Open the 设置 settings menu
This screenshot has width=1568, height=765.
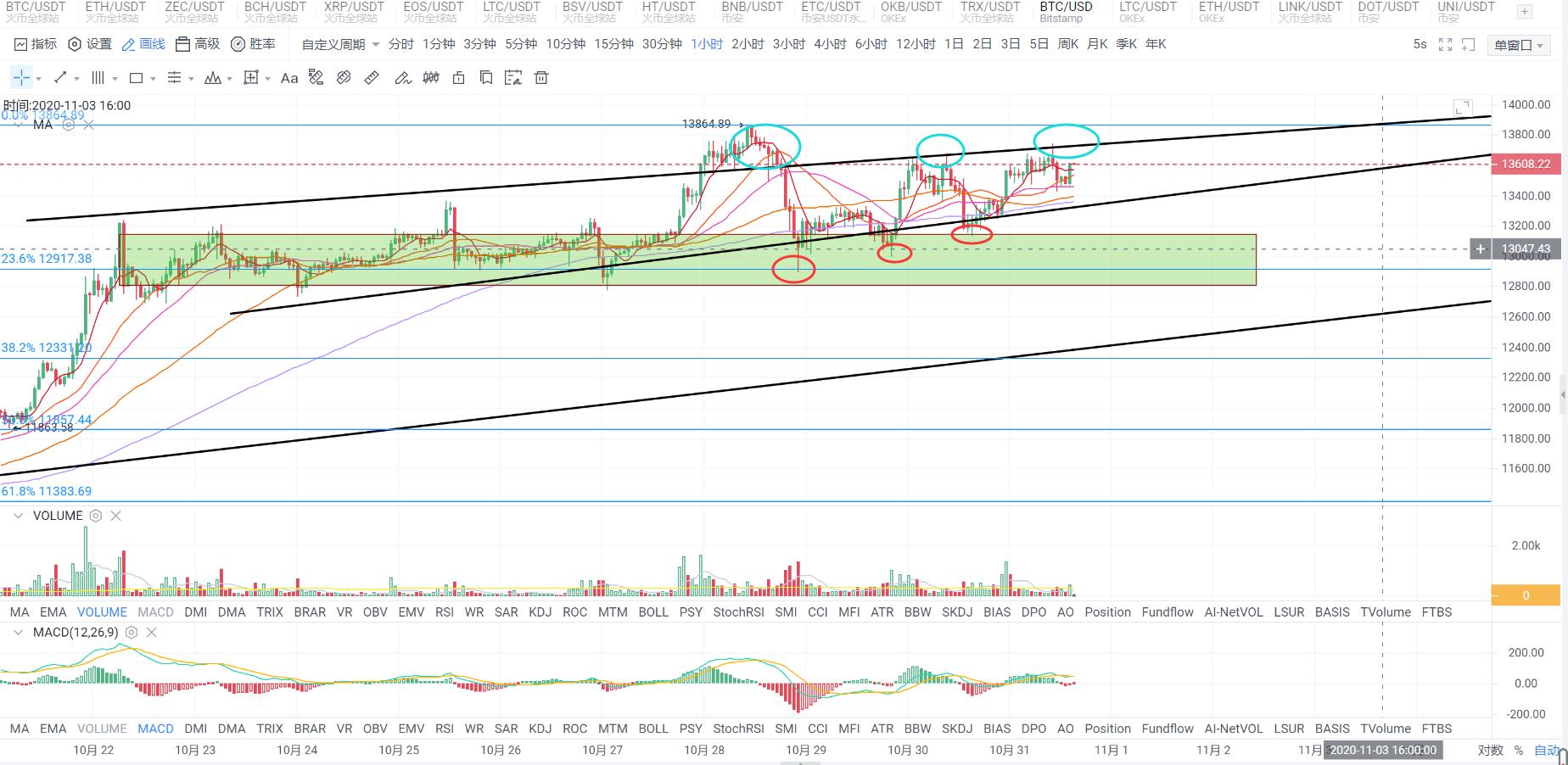pos(90,44)
